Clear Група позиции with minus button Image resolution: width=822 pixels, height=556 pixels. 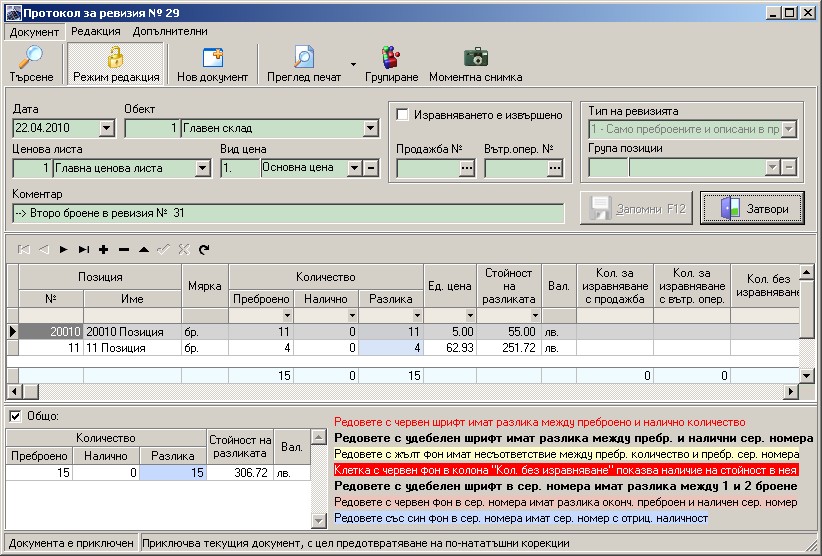(x=789, y=168)
